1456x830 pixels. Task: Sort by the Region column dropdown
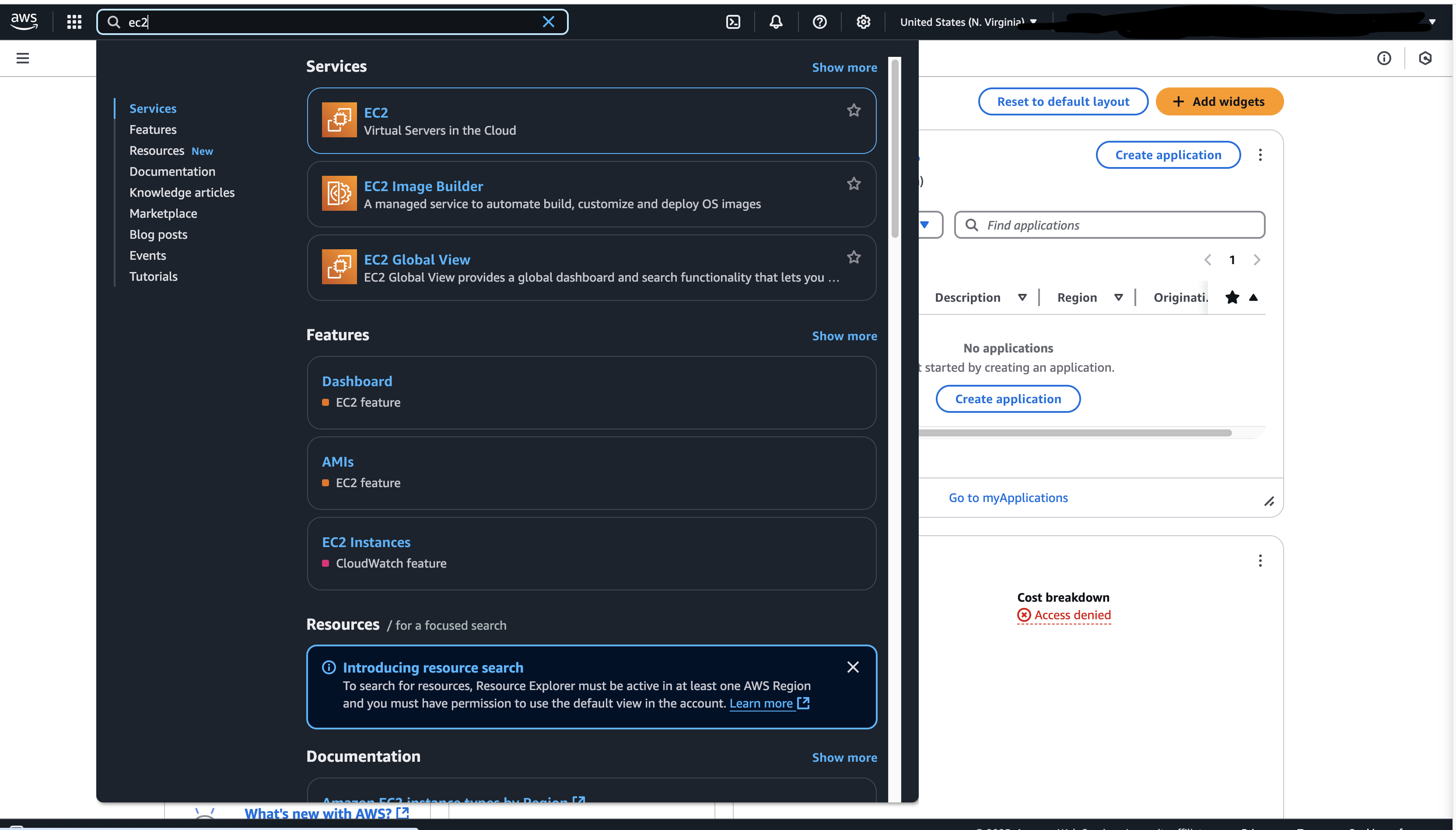pos(1118,297)
